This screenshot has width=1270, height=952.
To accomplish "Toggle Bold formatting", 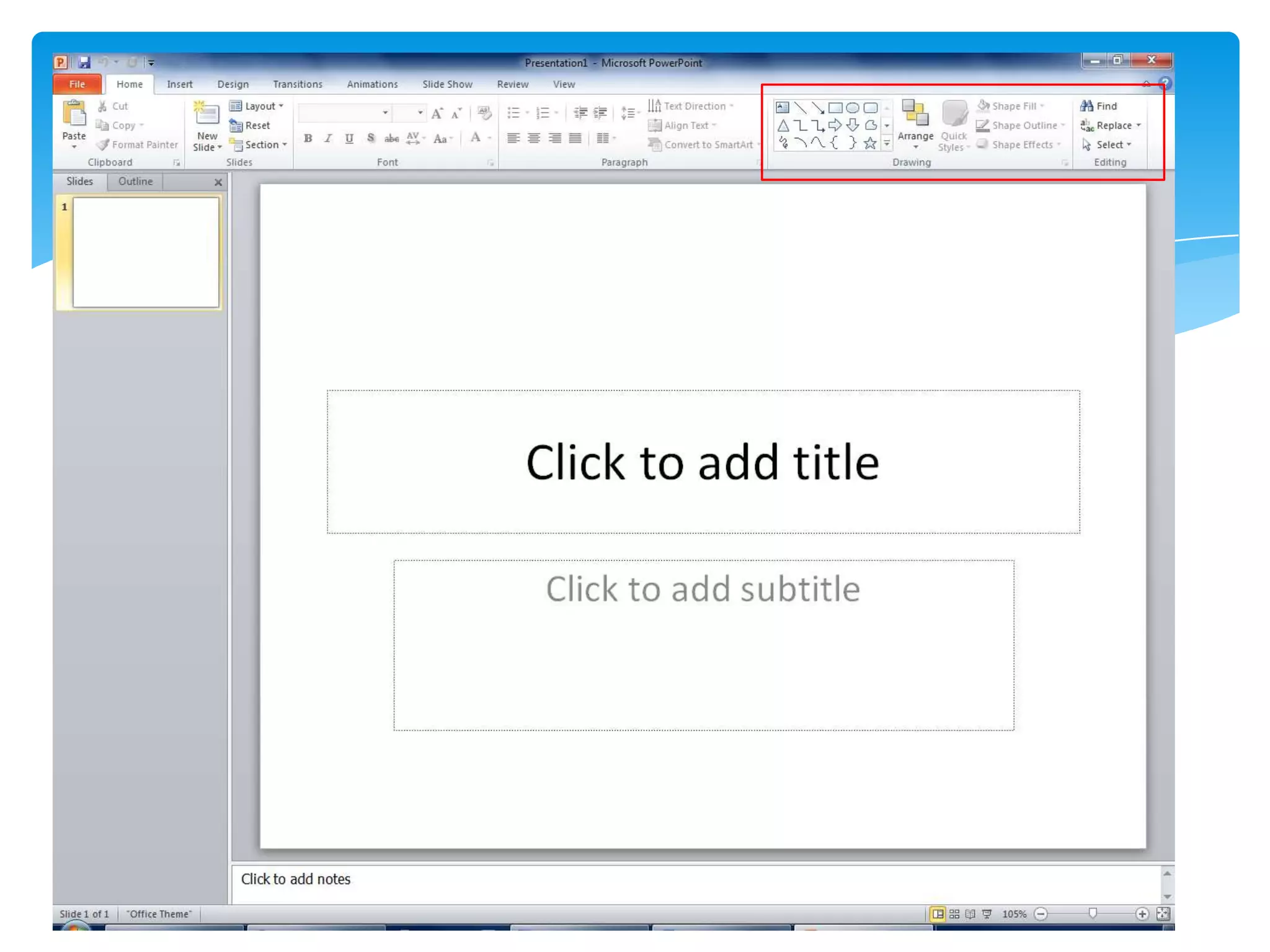I will [x=308, y=138].
